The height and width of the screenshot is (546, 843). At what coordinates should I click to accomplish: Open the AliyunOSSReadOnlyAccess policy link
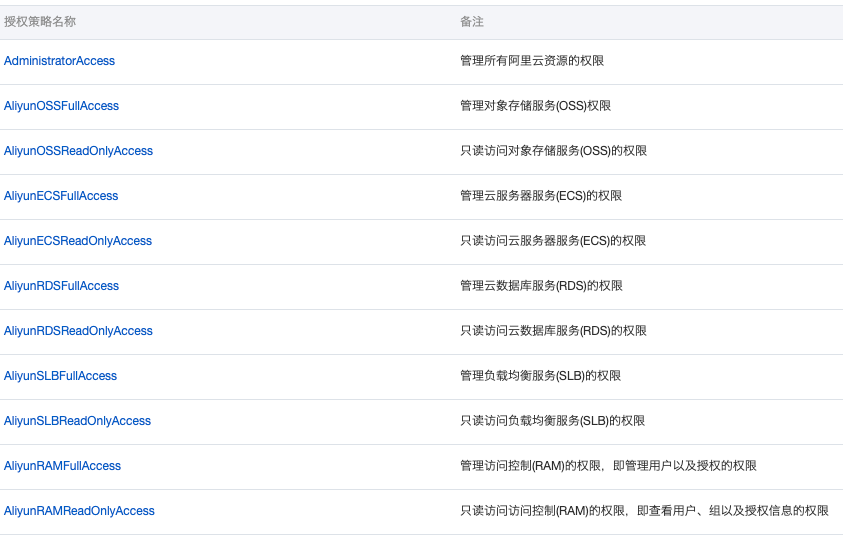[x=78, y=151]
